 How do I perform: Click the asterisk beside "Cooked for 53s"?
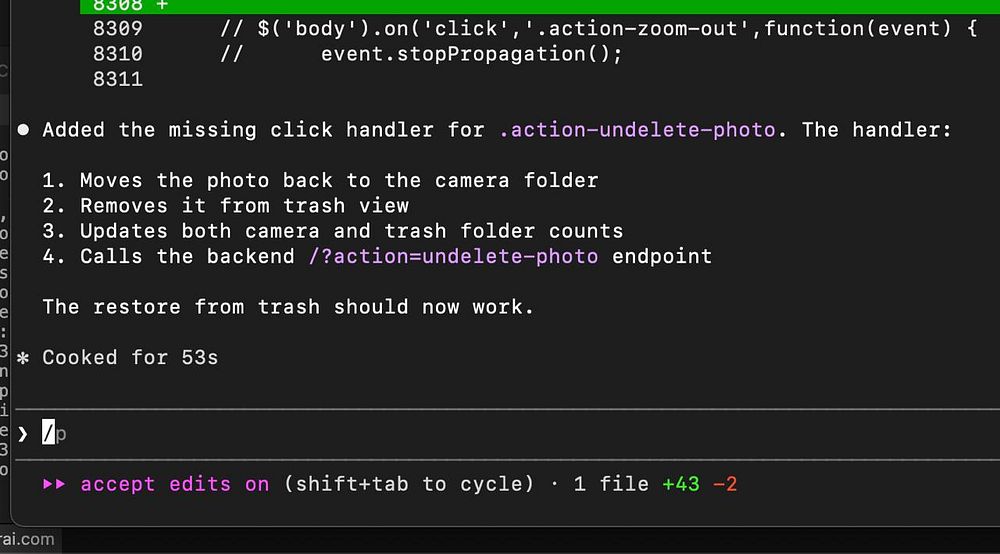(x=22, y=358)
